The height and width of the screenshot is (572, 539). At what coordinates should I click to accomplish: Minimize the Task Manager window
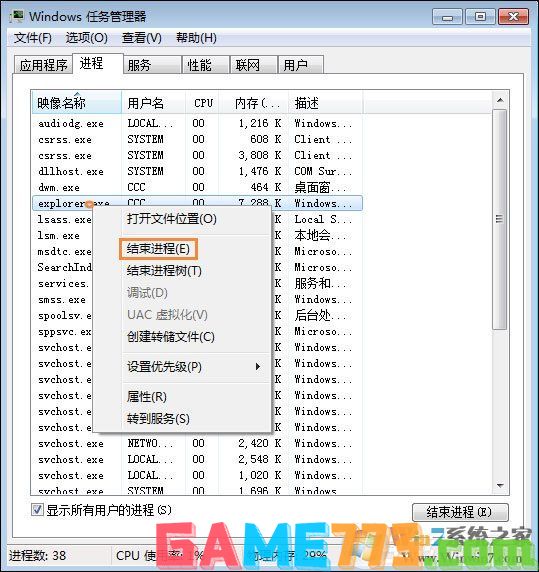(x=447, y=17)
